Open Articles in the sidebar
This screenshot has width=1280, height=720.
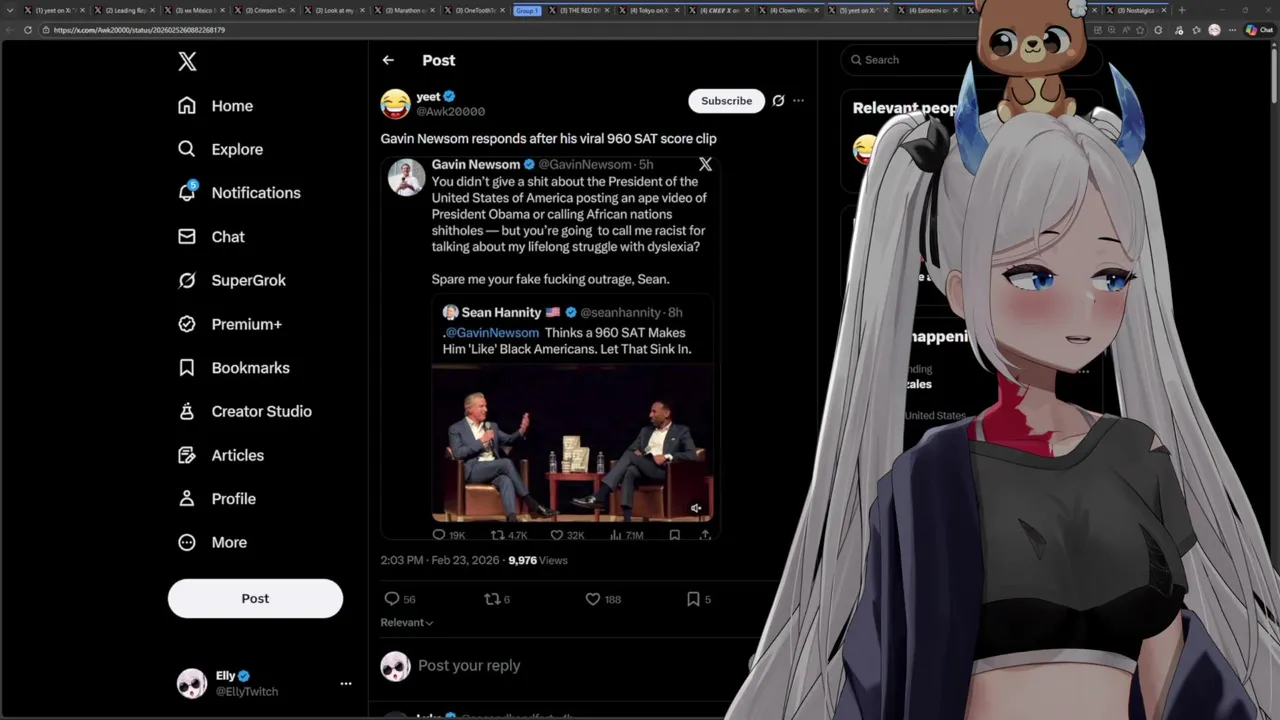coord(220,455)
